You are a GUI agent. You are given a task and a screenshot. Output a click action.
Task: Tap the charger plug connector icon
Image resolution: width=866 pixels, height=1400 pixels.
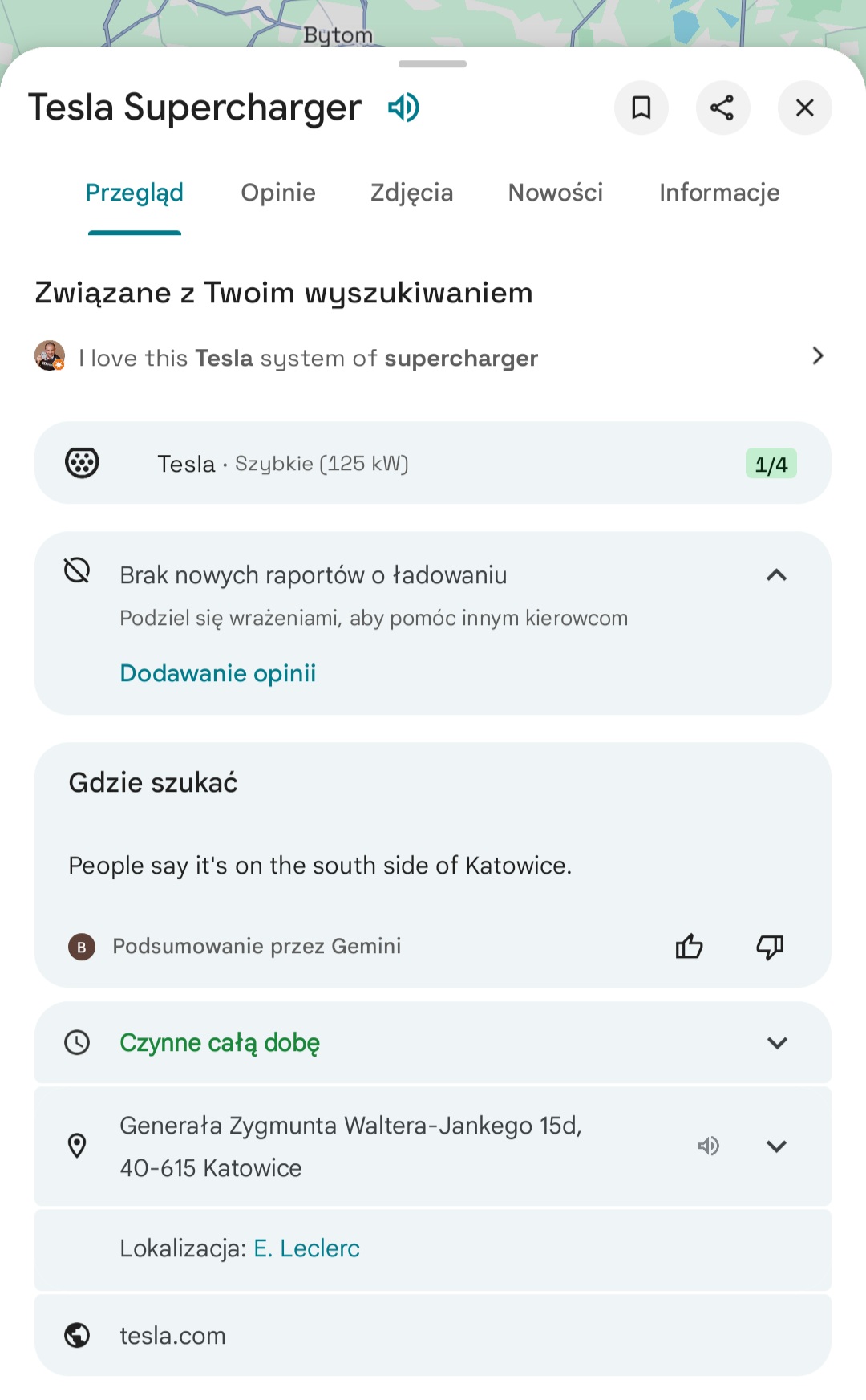point(82,463)
